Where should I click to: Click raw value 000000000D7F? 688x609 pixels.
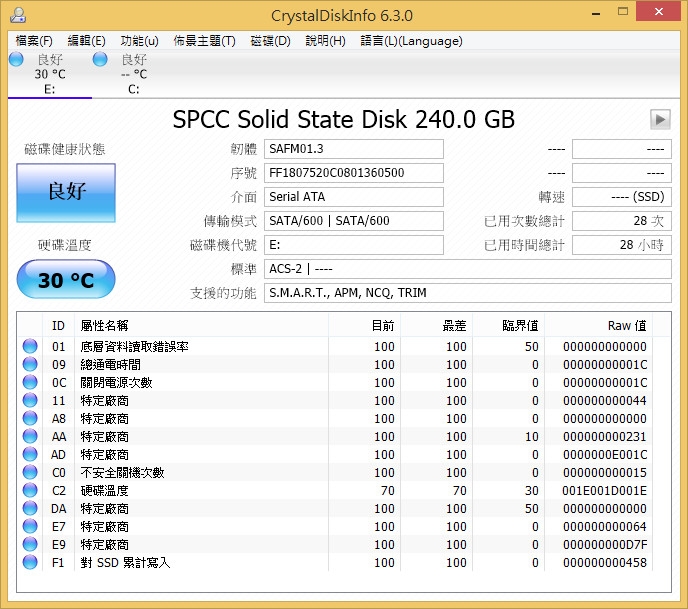point(605,545)
